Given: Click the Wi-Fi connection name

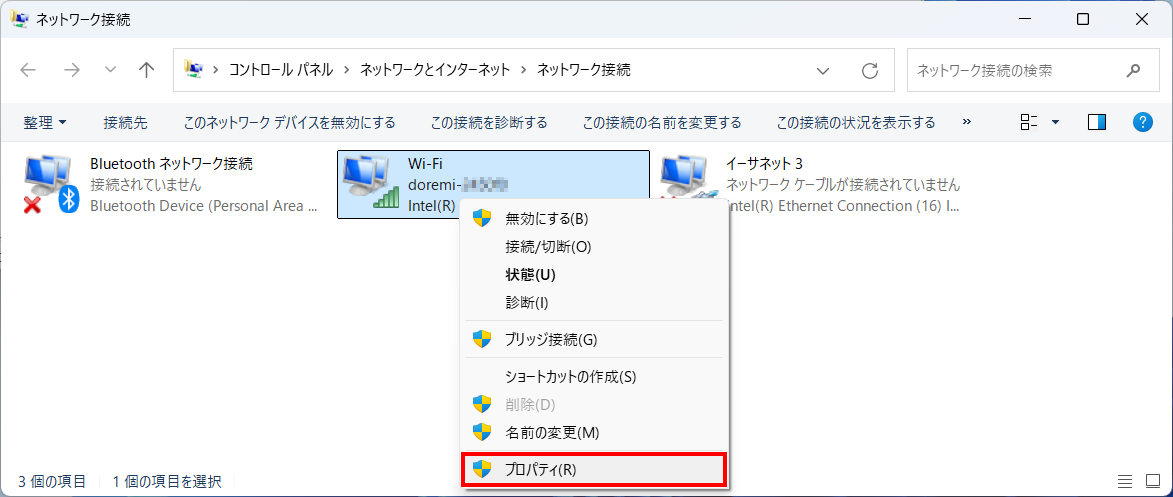Looking at the screenshot, I should coord(423,163).
